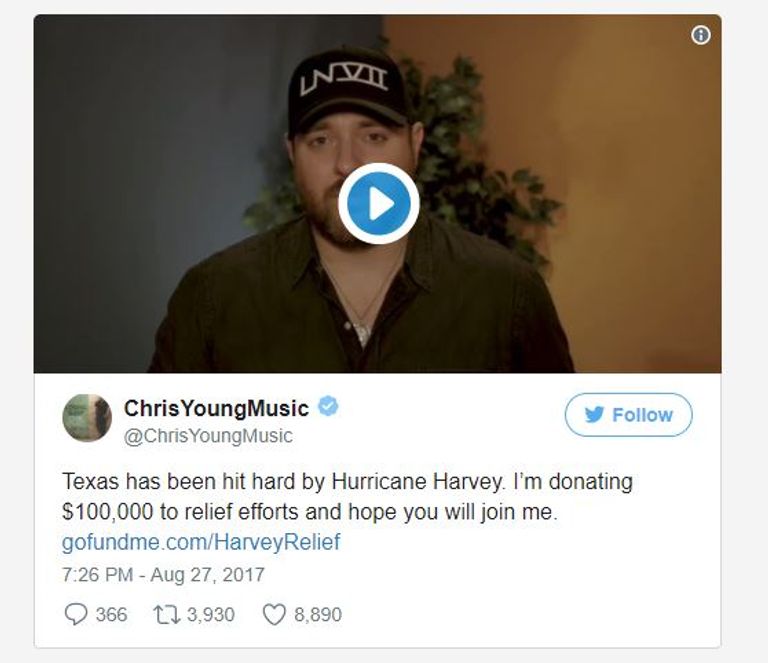Screen dimensions: 768x663
Task: Open the info icon on video corner
Action: 700,35
